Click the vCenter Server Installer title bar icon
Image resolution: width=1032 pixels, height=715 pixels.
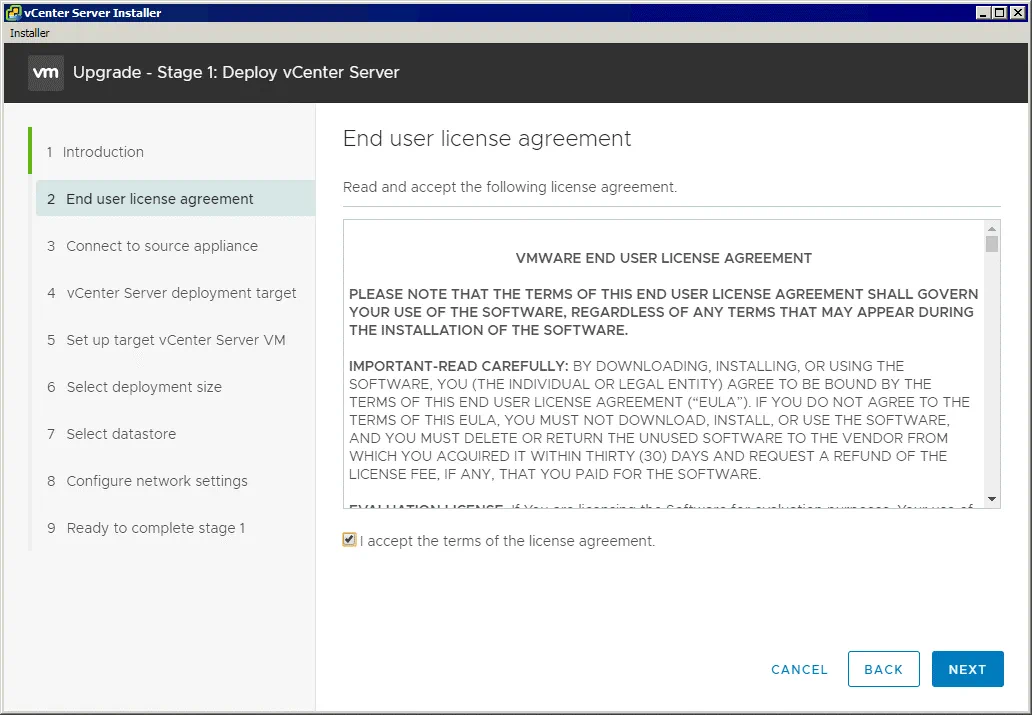(13, 13)
